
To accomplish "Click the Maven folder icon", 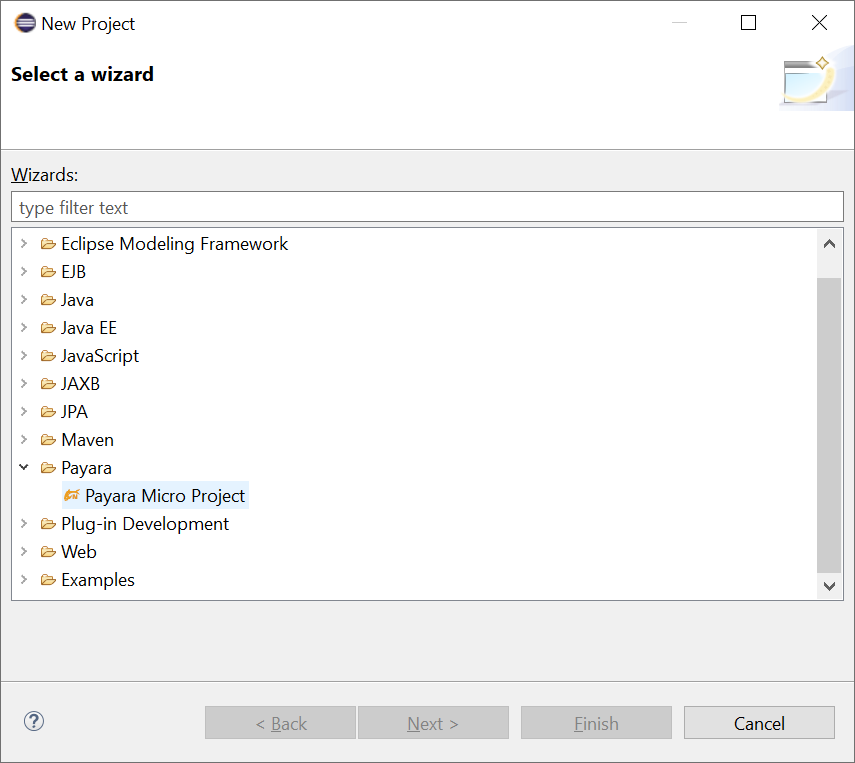I will point(48,440).
